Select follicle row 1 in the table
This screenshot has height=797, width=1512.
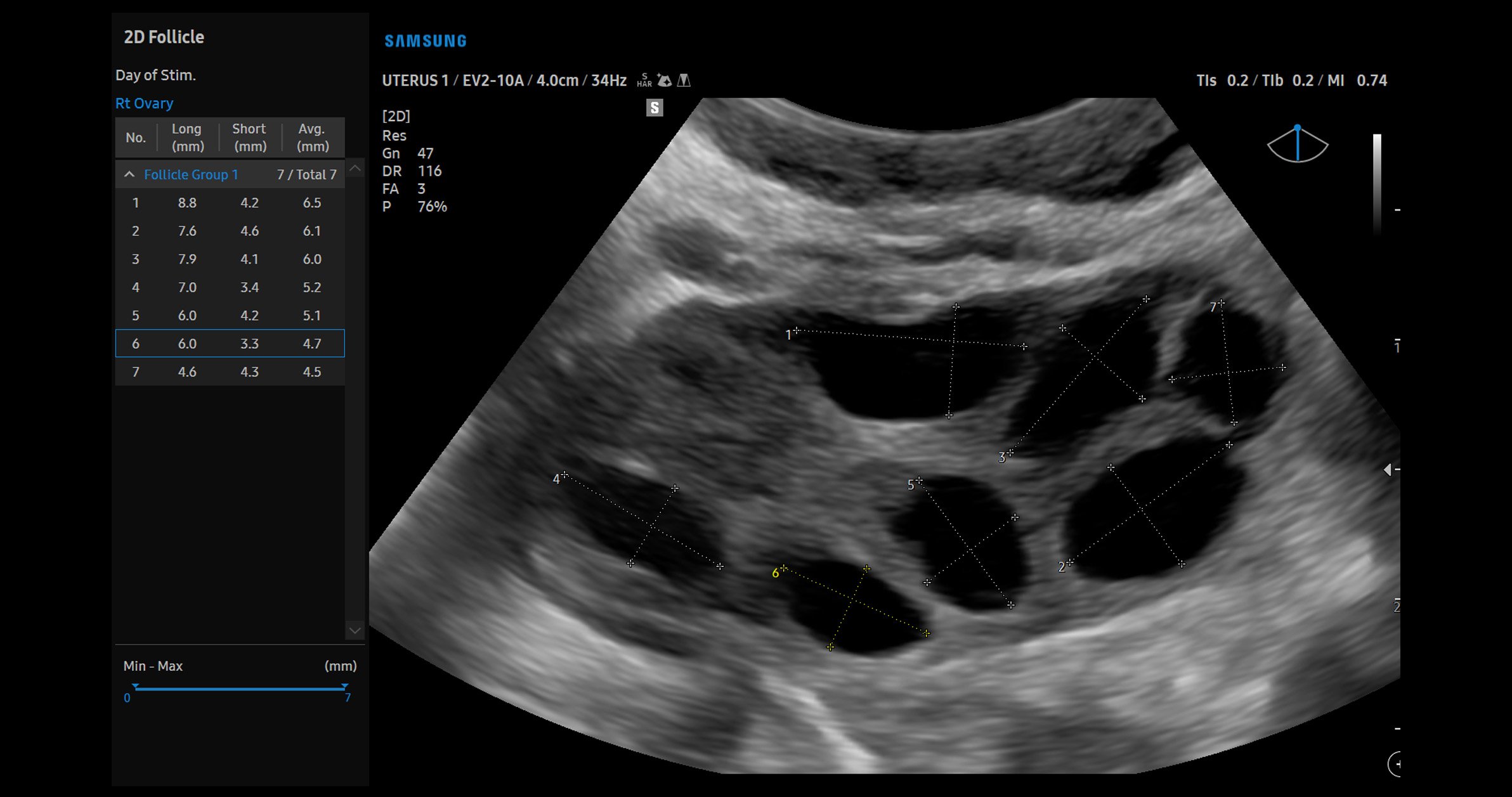[230, 202]
